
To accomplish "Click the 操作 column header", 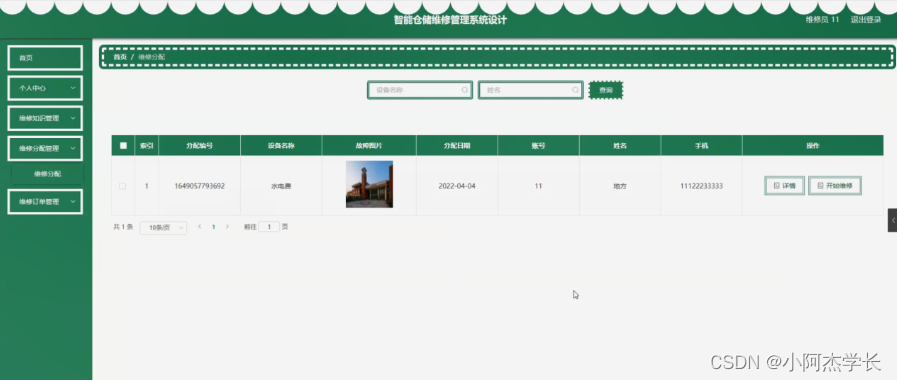I will tap(813, 145).
